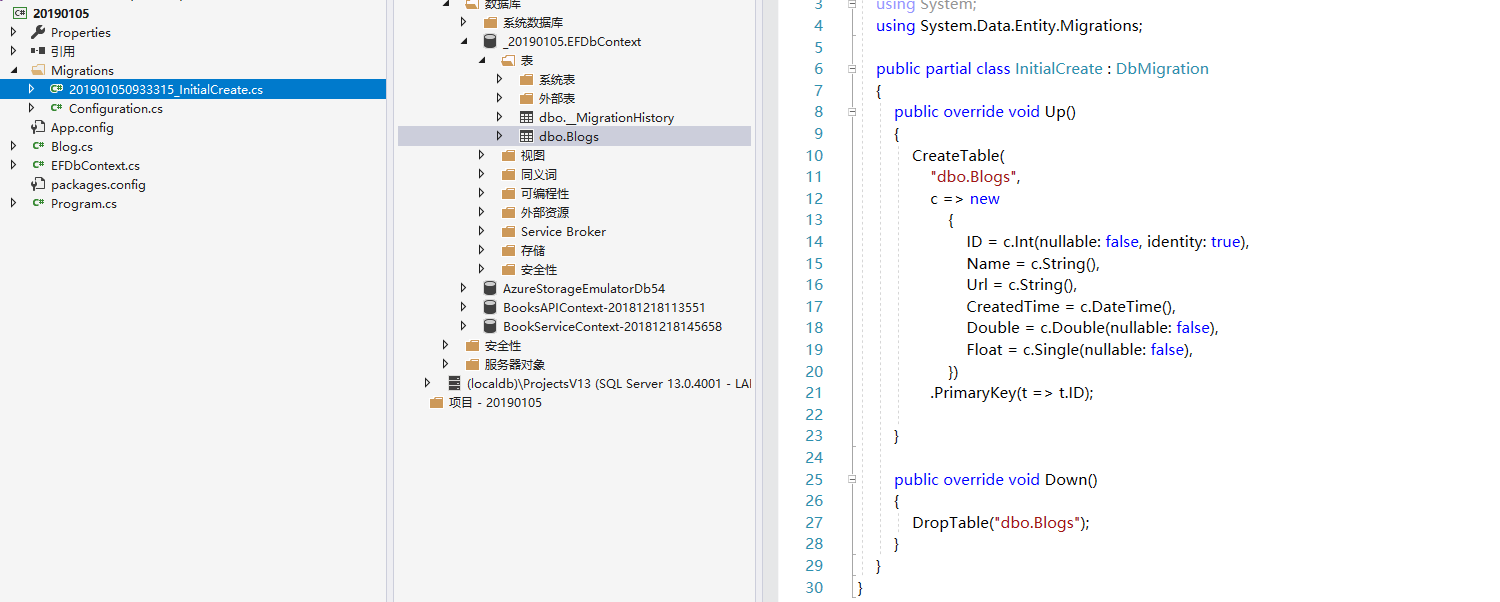Collapse the 表 tables folder arrow
The height and width of the screenshot is (602, 1500).
(x=482, y=61)
